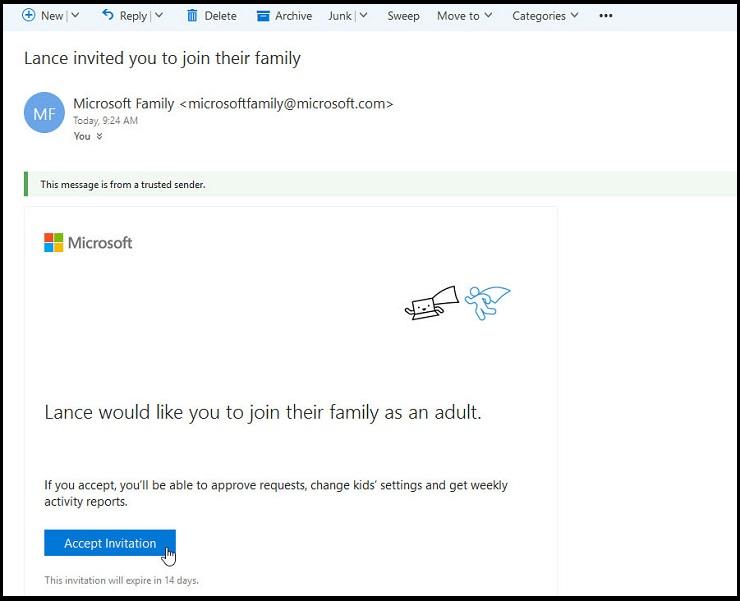
Task: Click Sweep in the toolbar
Action: tap(403, 16)
